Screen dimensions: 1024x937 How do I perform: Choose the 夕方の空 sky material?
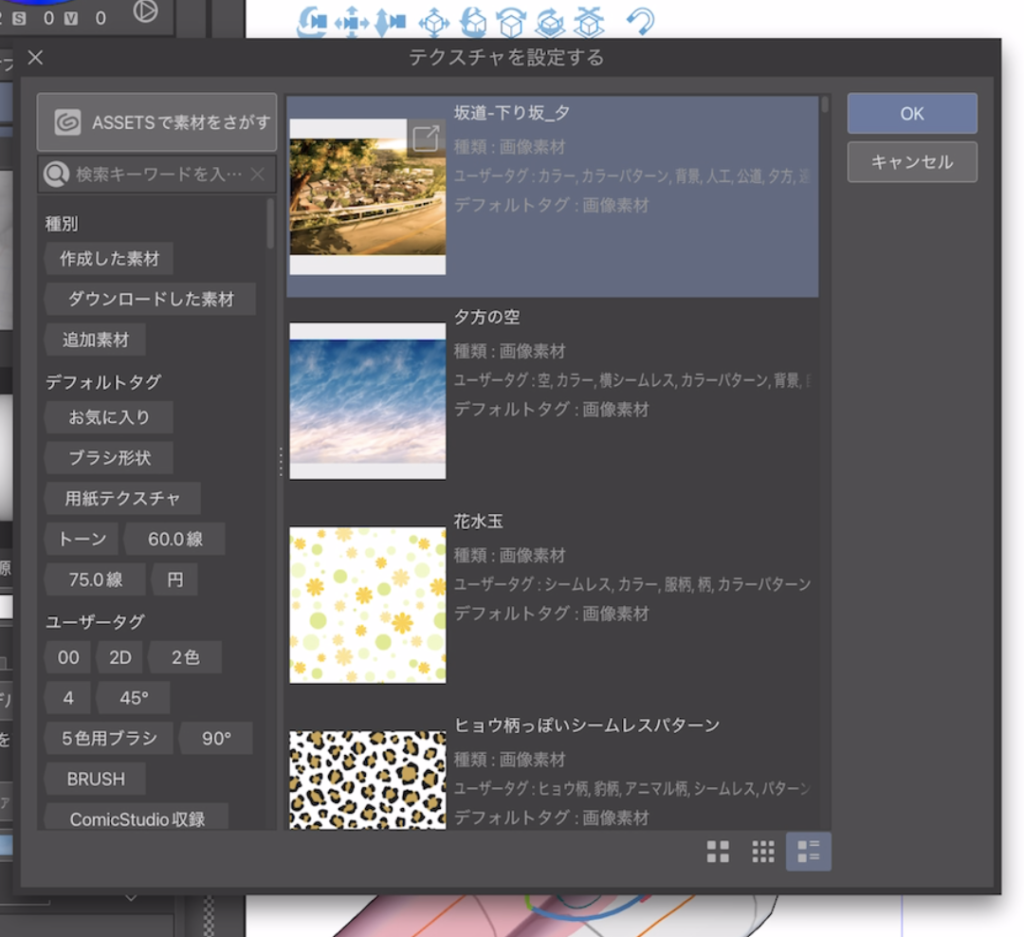(367, 401)
